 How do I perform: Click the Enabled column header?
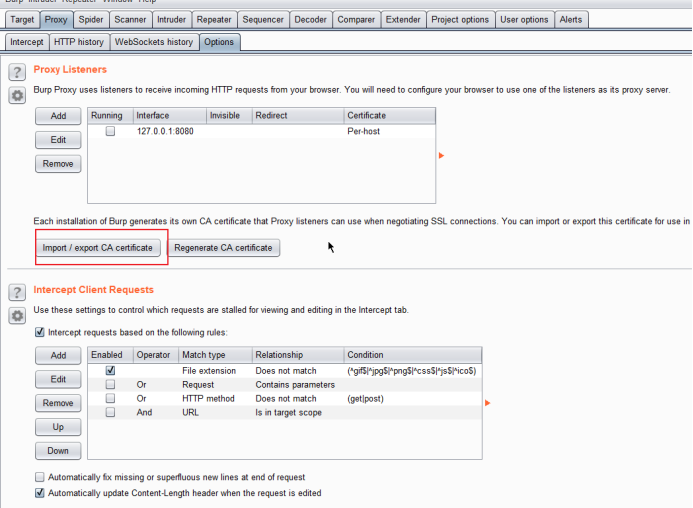(x=110, y=355)
